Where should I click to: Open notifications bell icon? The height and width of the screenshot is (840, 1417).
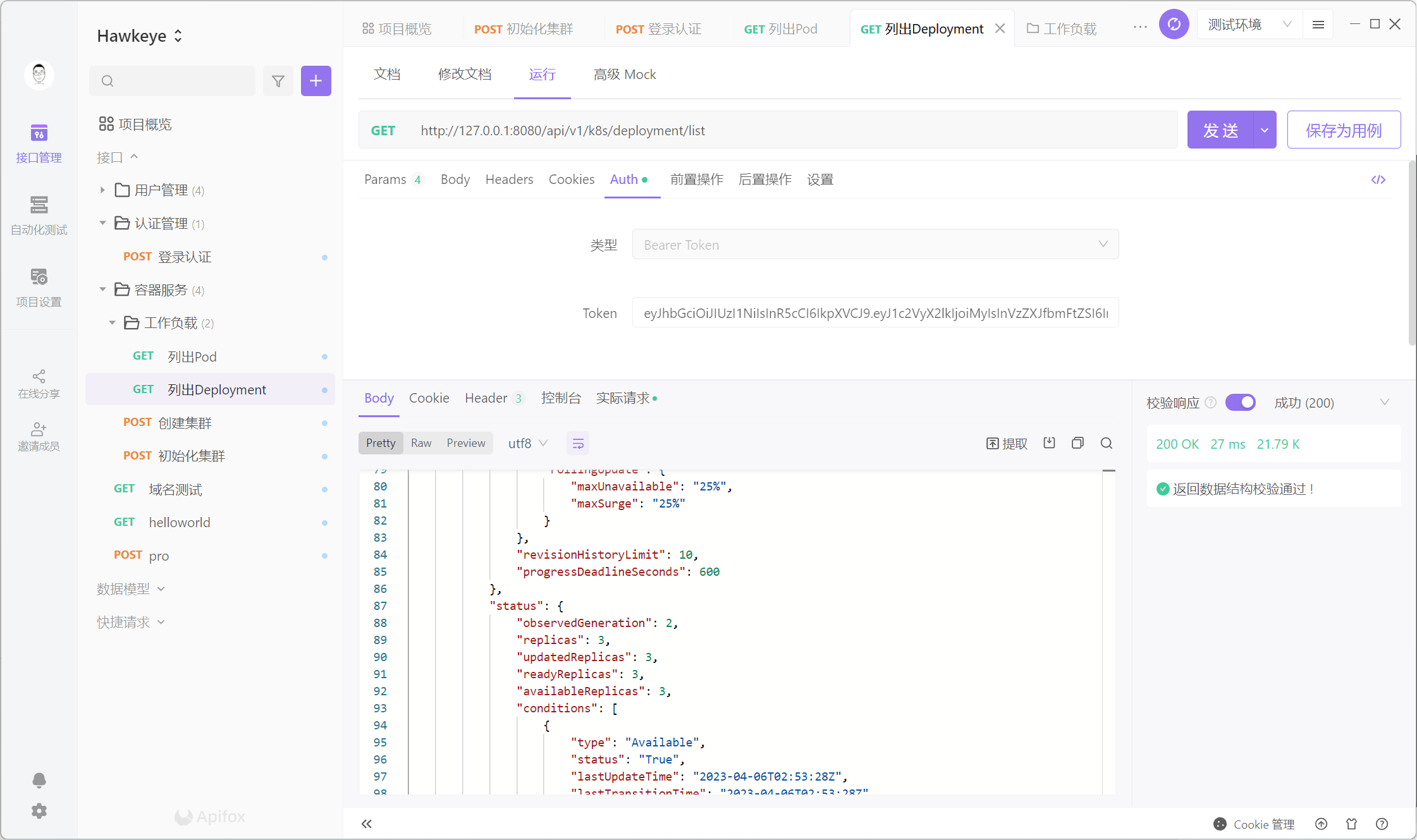tap(39, 780)
